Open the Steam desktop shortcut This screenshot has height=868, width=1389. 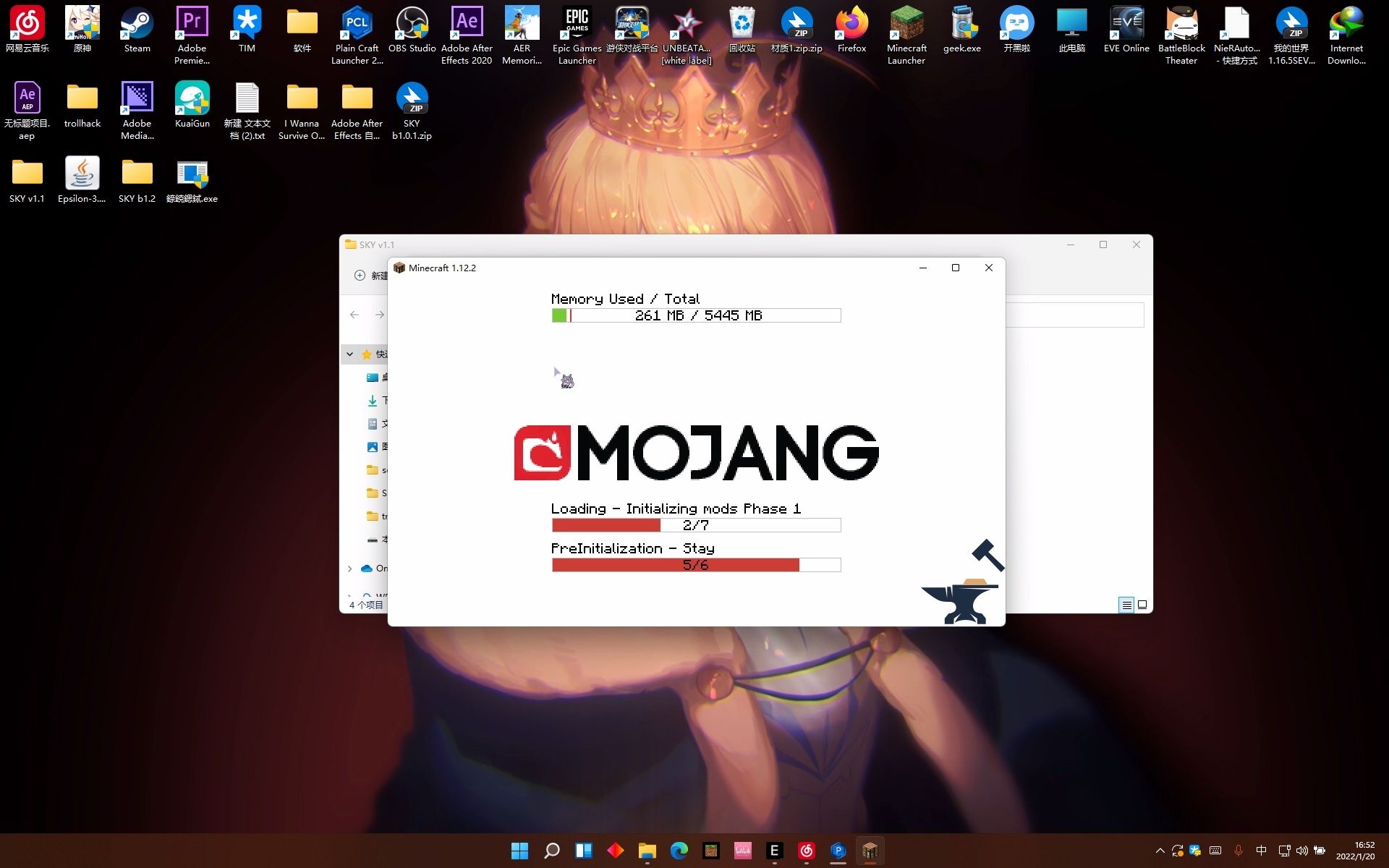[137, 29]
